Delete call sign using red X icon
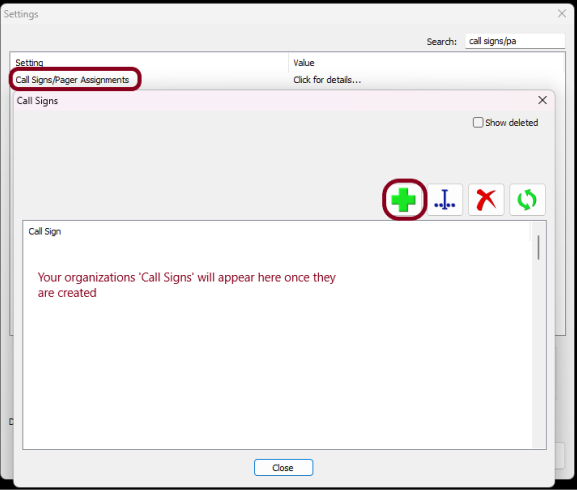This screenshot has width=577, height=490. click(486, 200)
